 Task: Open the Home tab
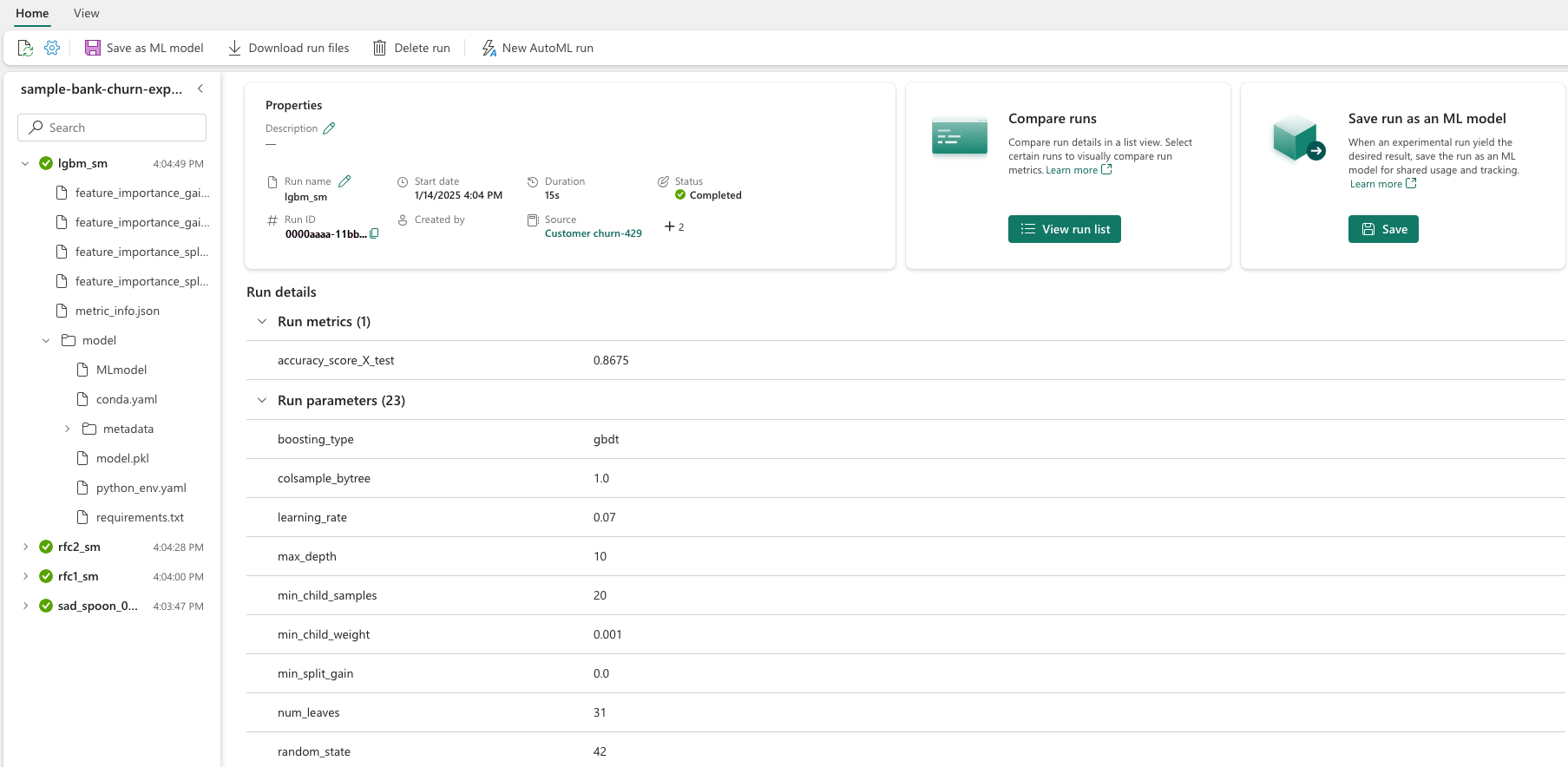click(32, 13)
